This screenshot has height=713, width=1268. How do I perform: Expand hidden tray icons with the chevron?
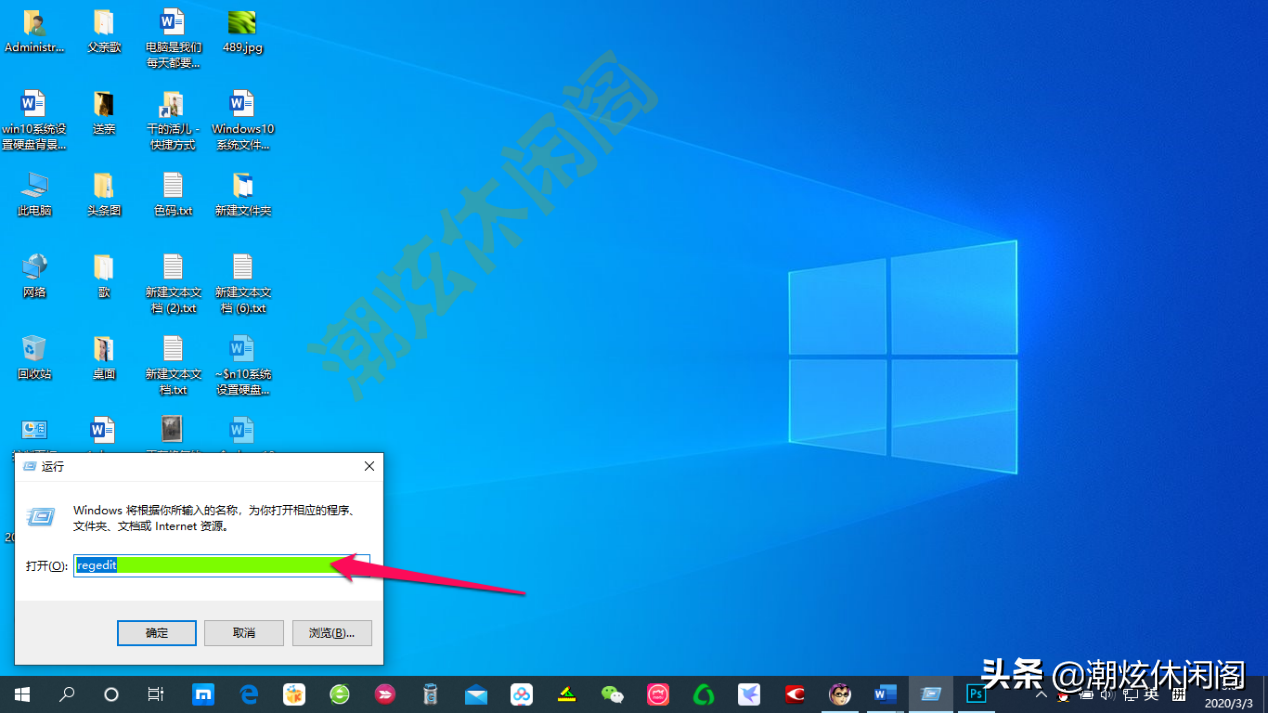tap(1041, 694)
